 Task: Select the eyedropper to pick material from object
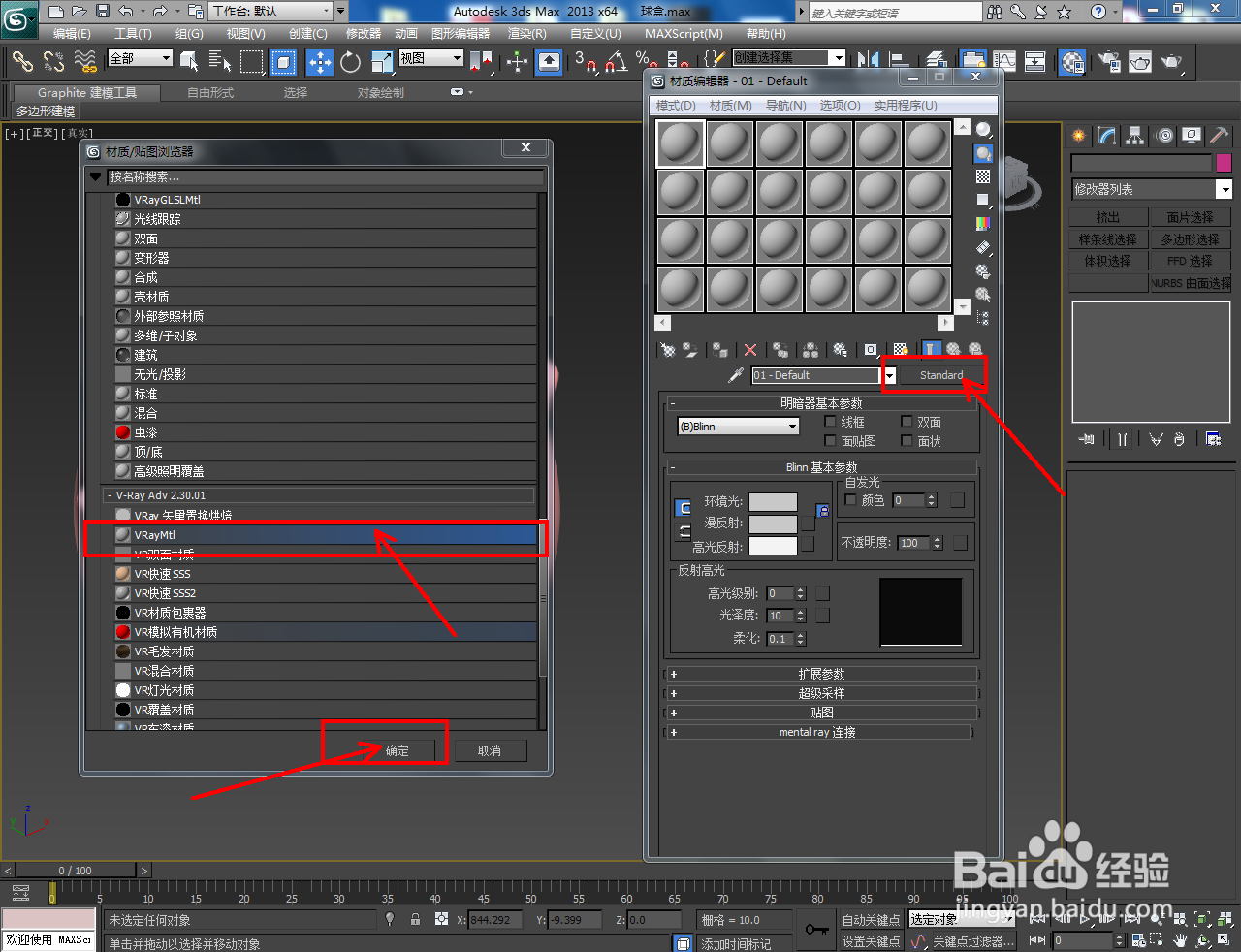click(x=736, y=375)
